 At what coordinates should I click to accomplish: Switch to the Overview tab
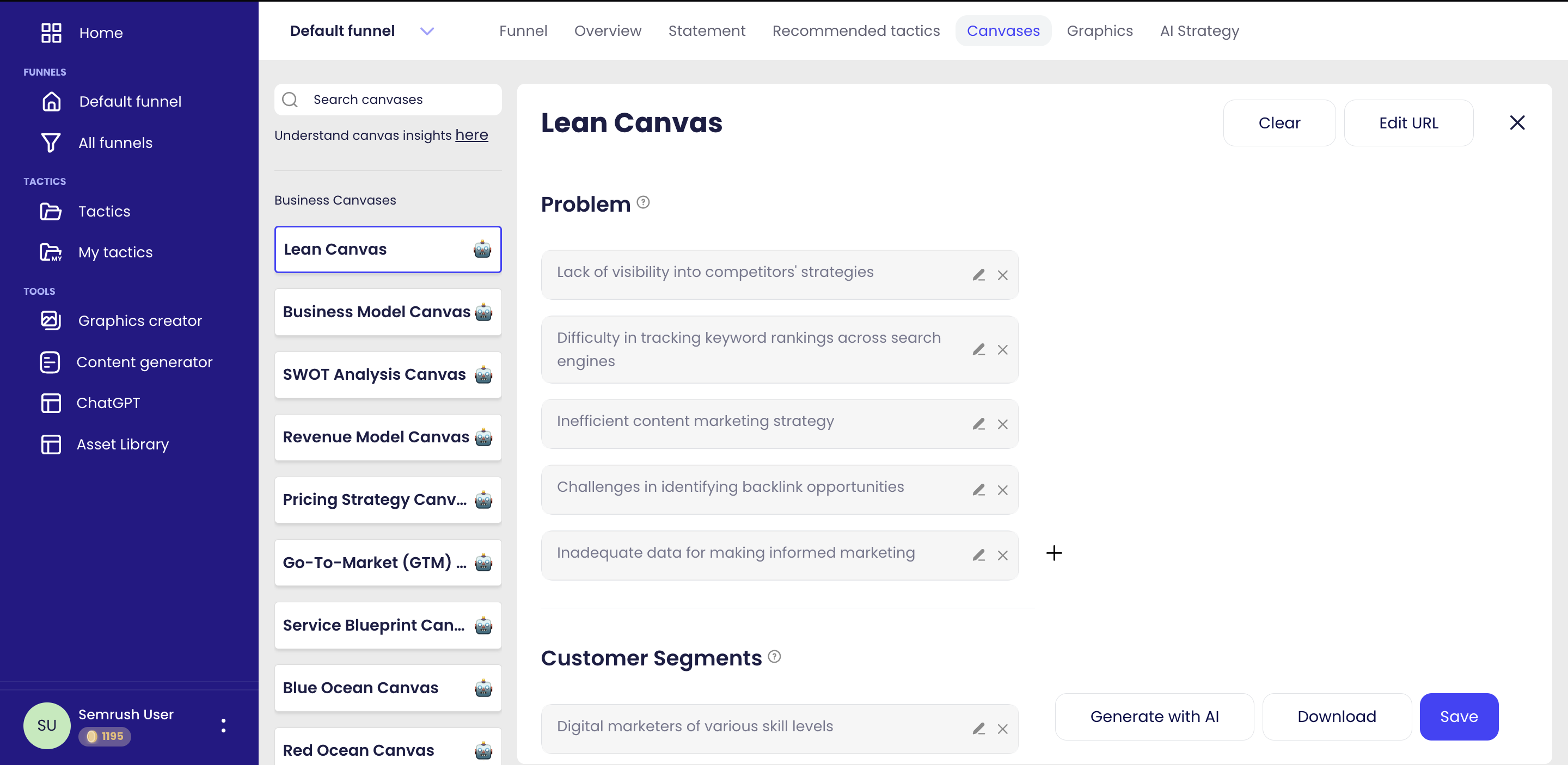(x=608, y=30)
